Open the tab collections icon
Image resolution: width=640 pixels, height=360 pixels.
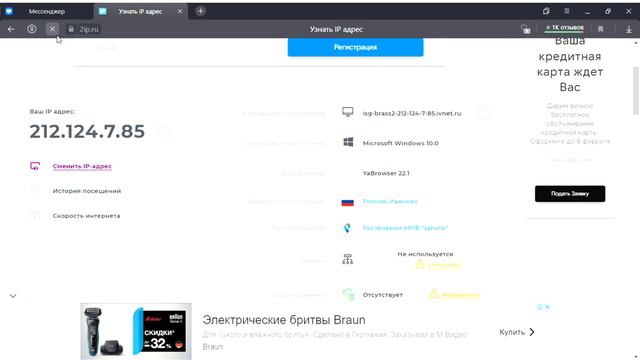coord(546,11)
